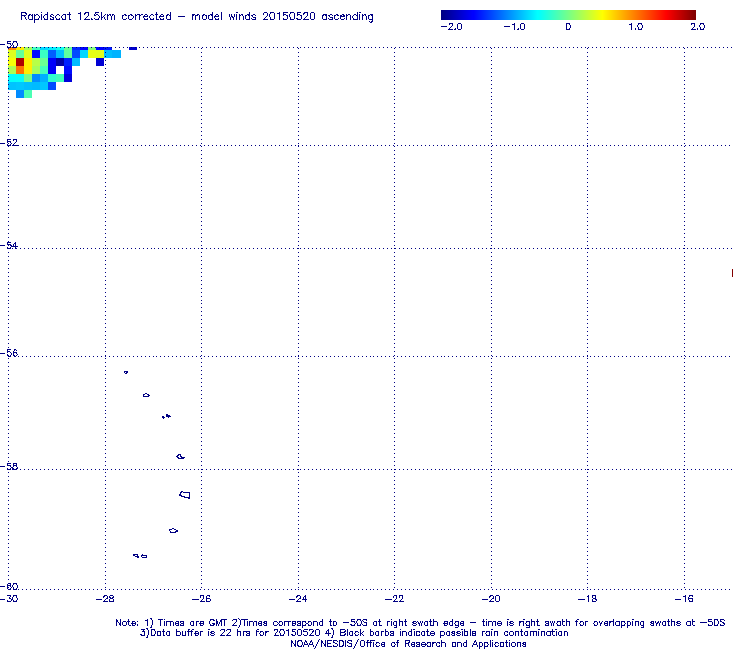Select the -26 longitude axis label
The height and width of the screenshot is (650, 740).
pyautogui.click(x=202, y=599)
